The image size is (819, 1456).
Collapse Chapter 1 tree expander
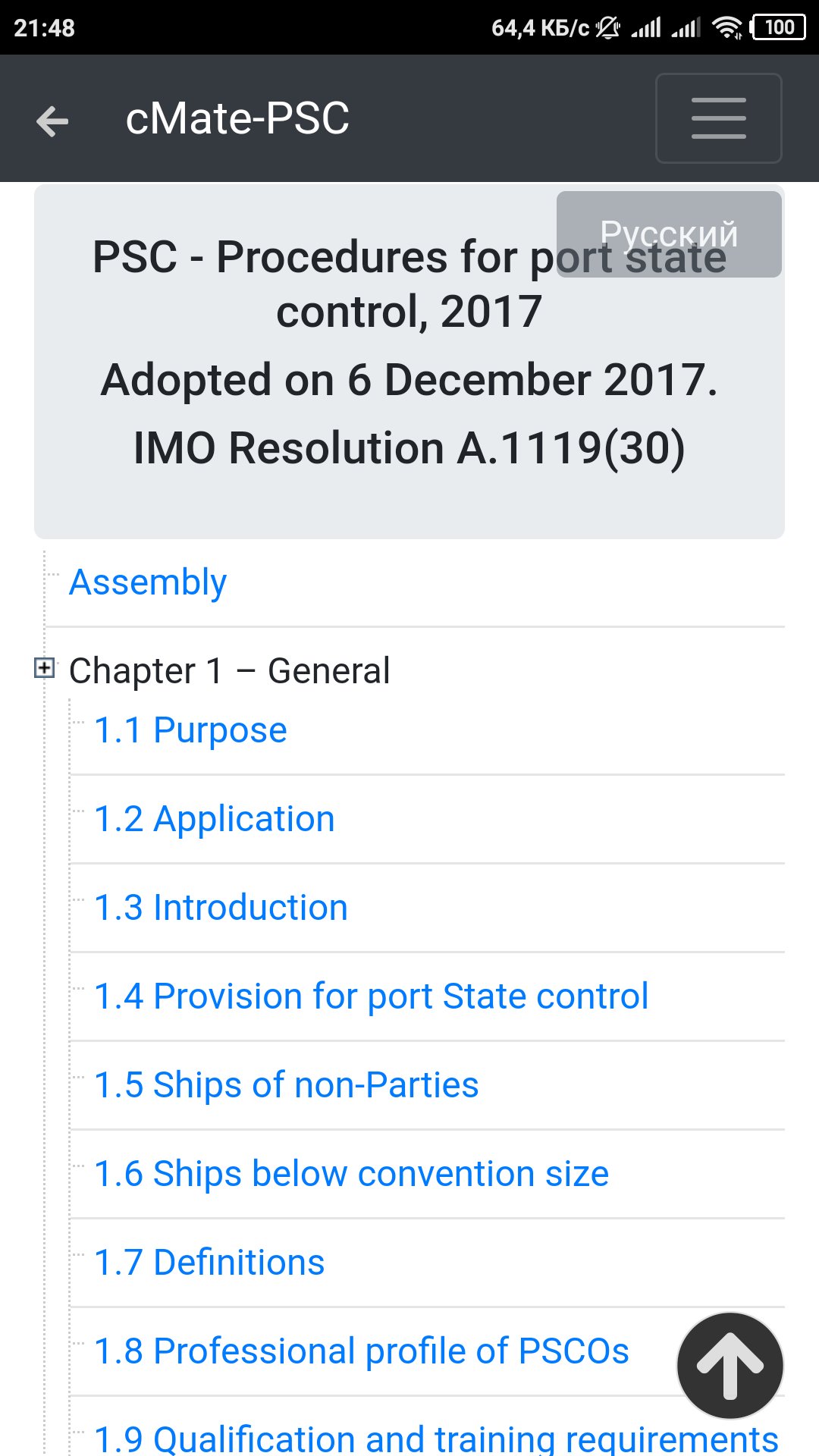pyautogui.click(x=45, y=668)
